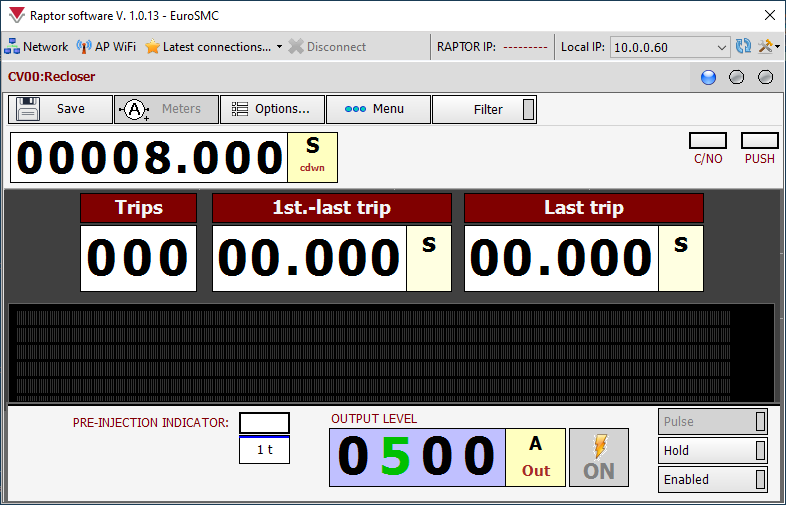Screen dimensions: 786x505
Task: Open the tools settings dropdown icon
Action: click(768, 46)
